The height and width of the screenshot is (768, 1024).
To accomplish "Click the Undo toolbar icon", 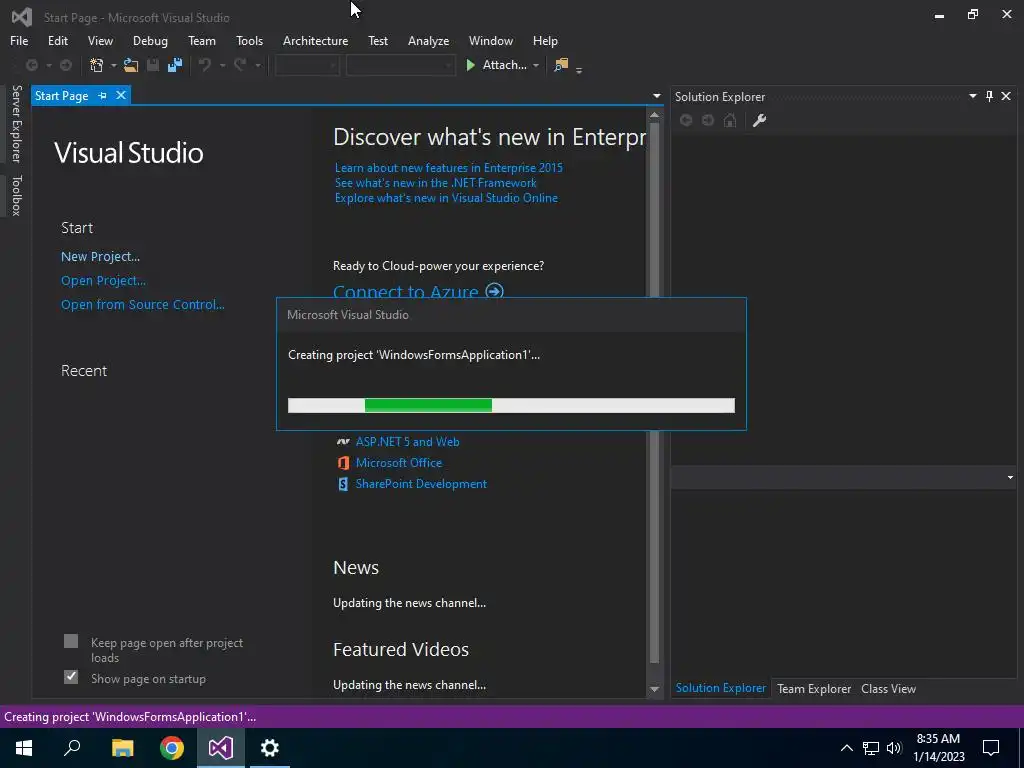I will point(204,65).
